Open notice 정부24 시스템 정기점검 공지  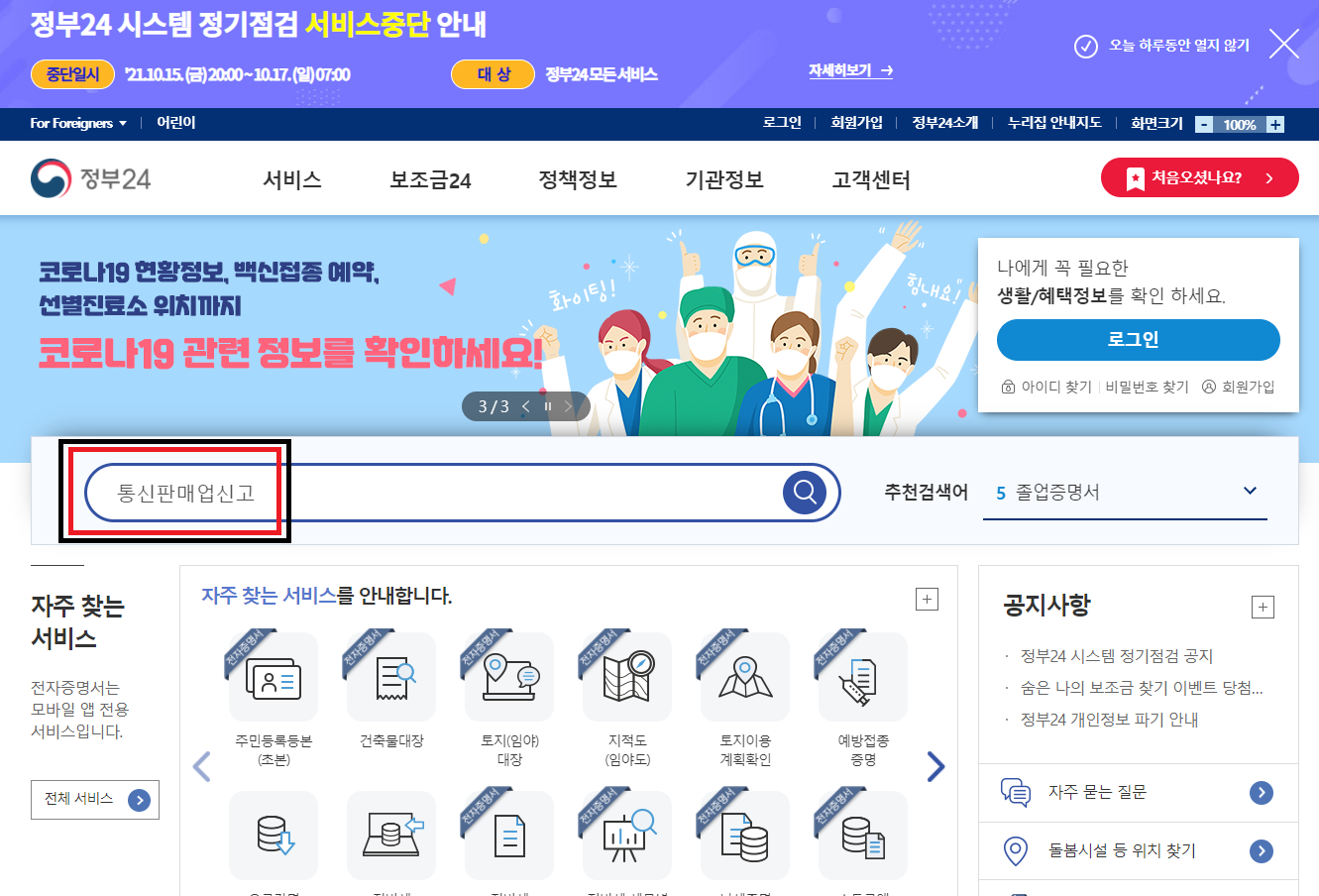[x=1117, y=656]
